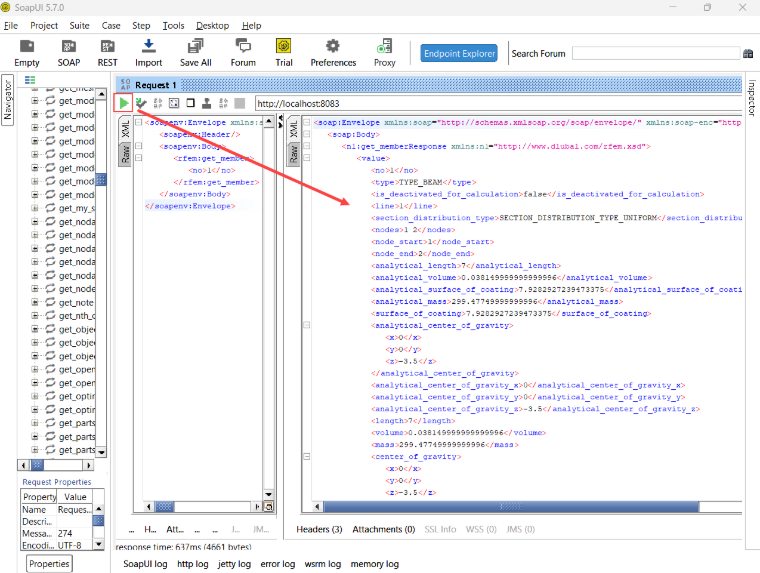
Task: Toggle the navigator grid view icon
Action: tap(30, 80)
